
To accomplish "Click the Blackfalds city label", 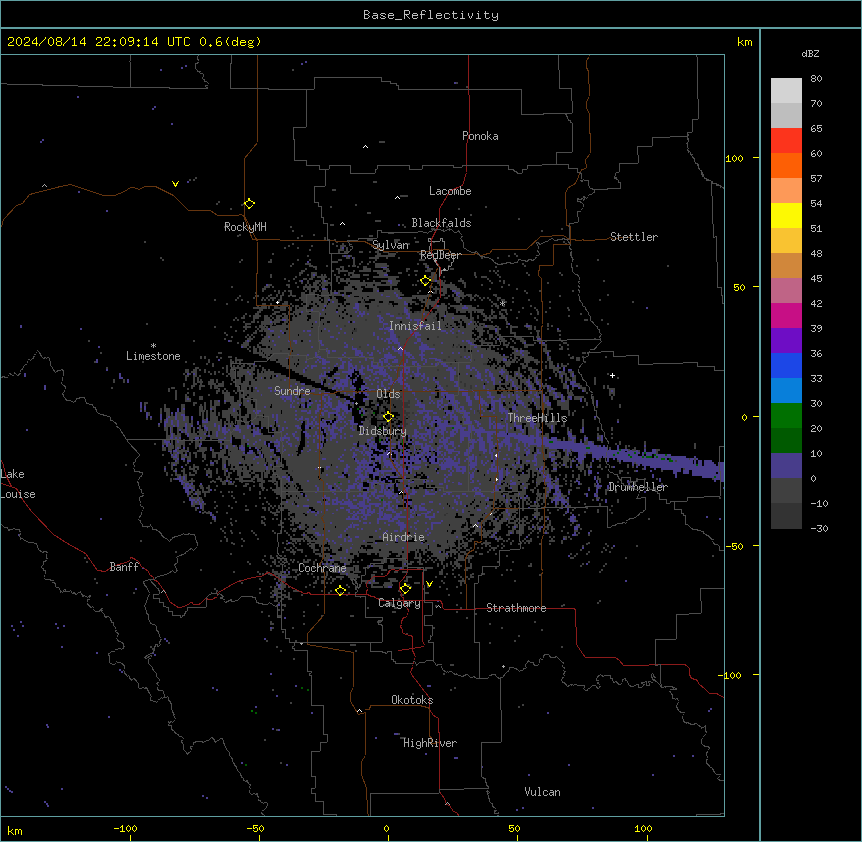I will click(441, 223).
